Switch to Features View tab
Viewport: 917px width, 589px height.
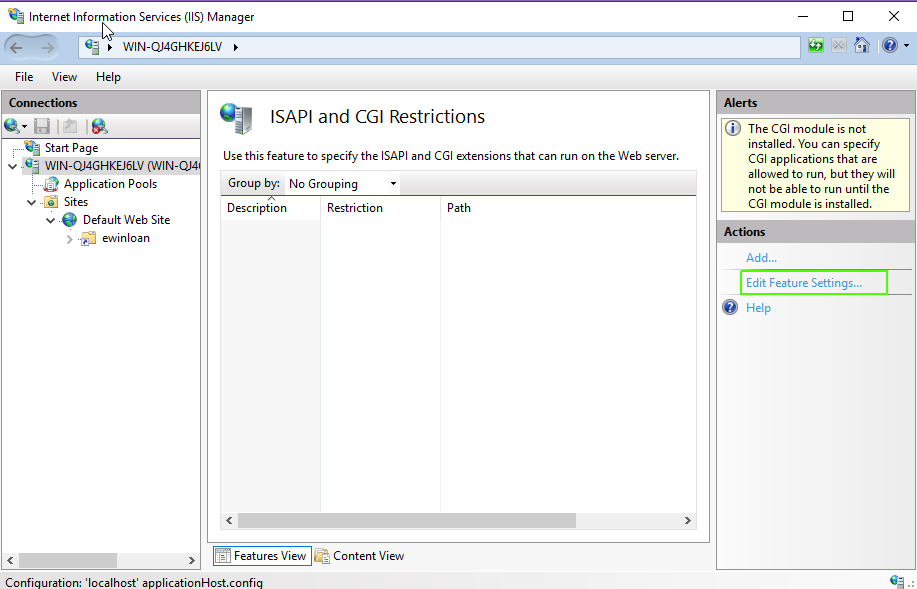[x=262, y=556]
